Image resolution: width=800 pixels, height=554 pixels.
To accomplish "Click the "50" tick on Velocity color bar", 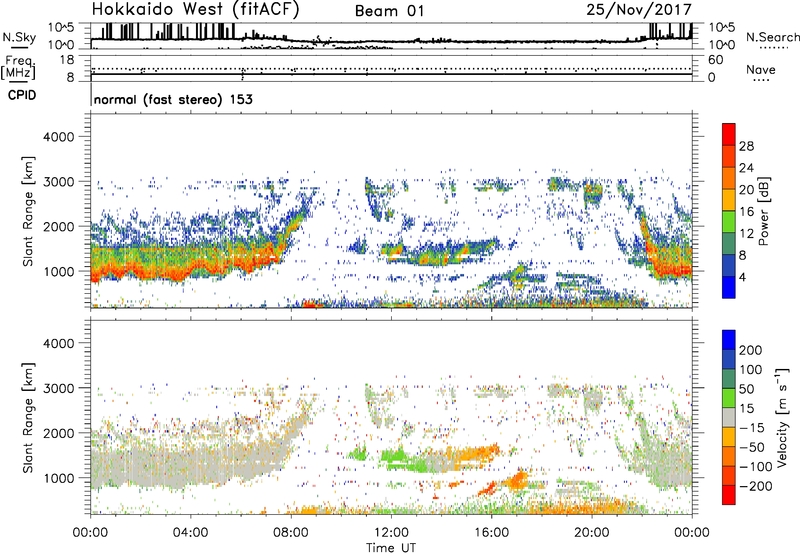I will (x=746, y=389).
